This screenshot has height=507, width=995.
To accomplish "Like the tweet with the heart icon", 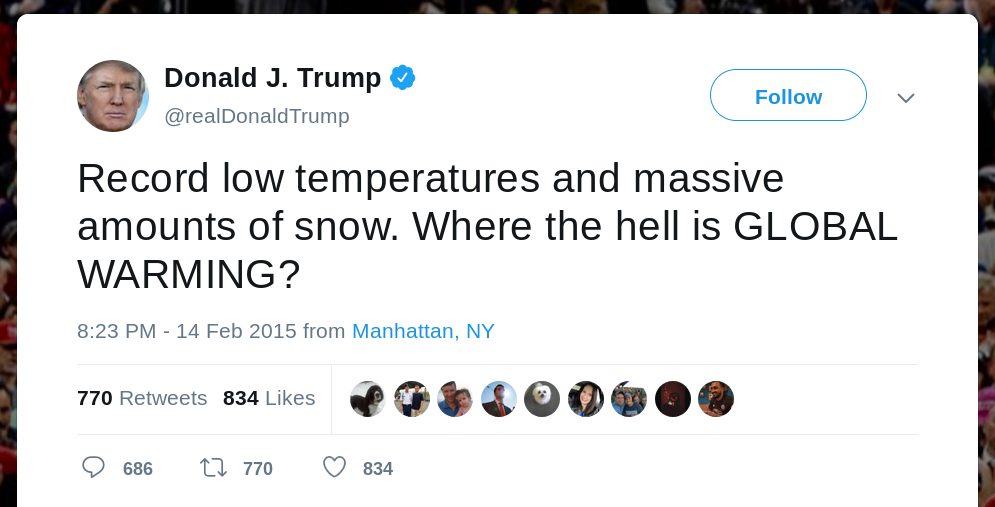I will pos(334,468).
